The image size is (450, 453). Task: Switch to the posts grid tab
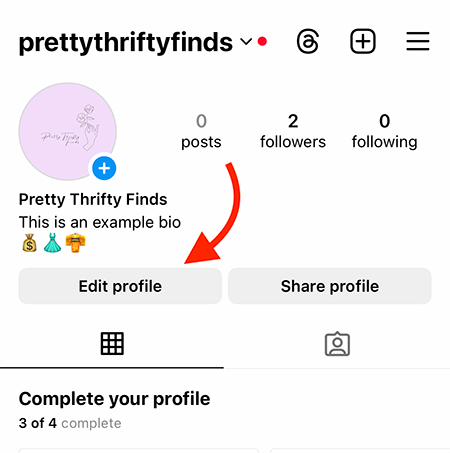[112, 343]
